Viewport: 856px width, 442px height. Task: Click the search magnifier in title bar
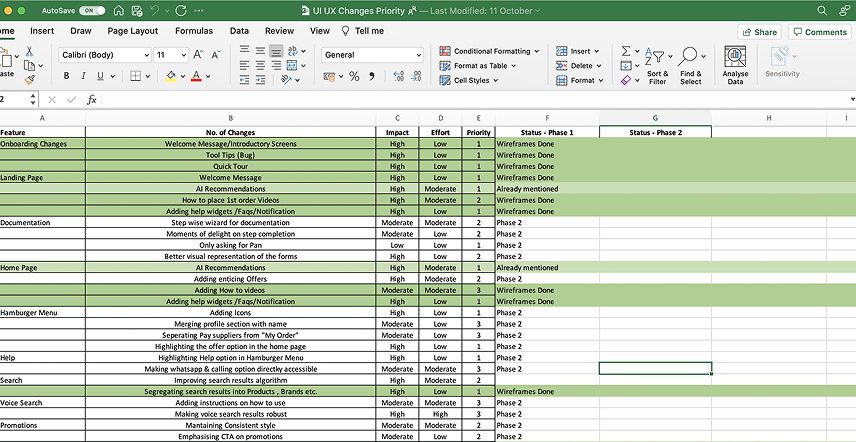pos(820,10)
